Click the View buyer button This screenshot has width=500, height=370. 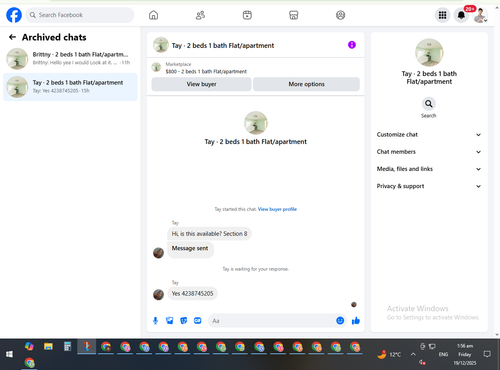pos(201,84)
